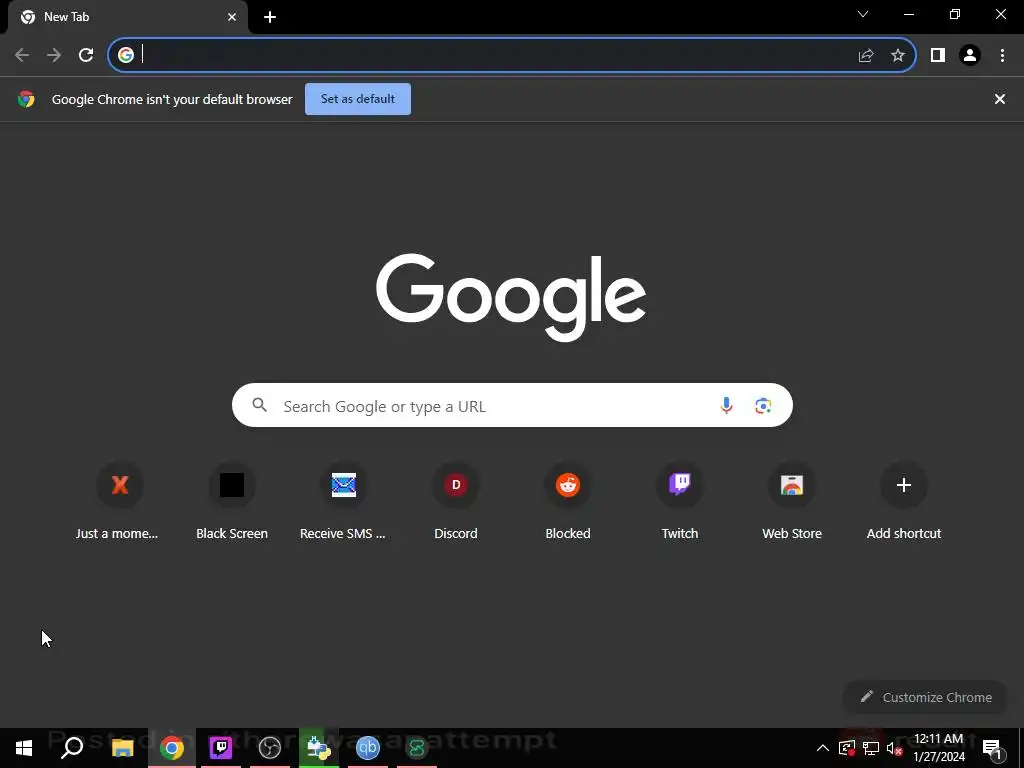Bookmark this tab with the star icon
This screenshot has width=1024, height=768.
pos(898,55)
